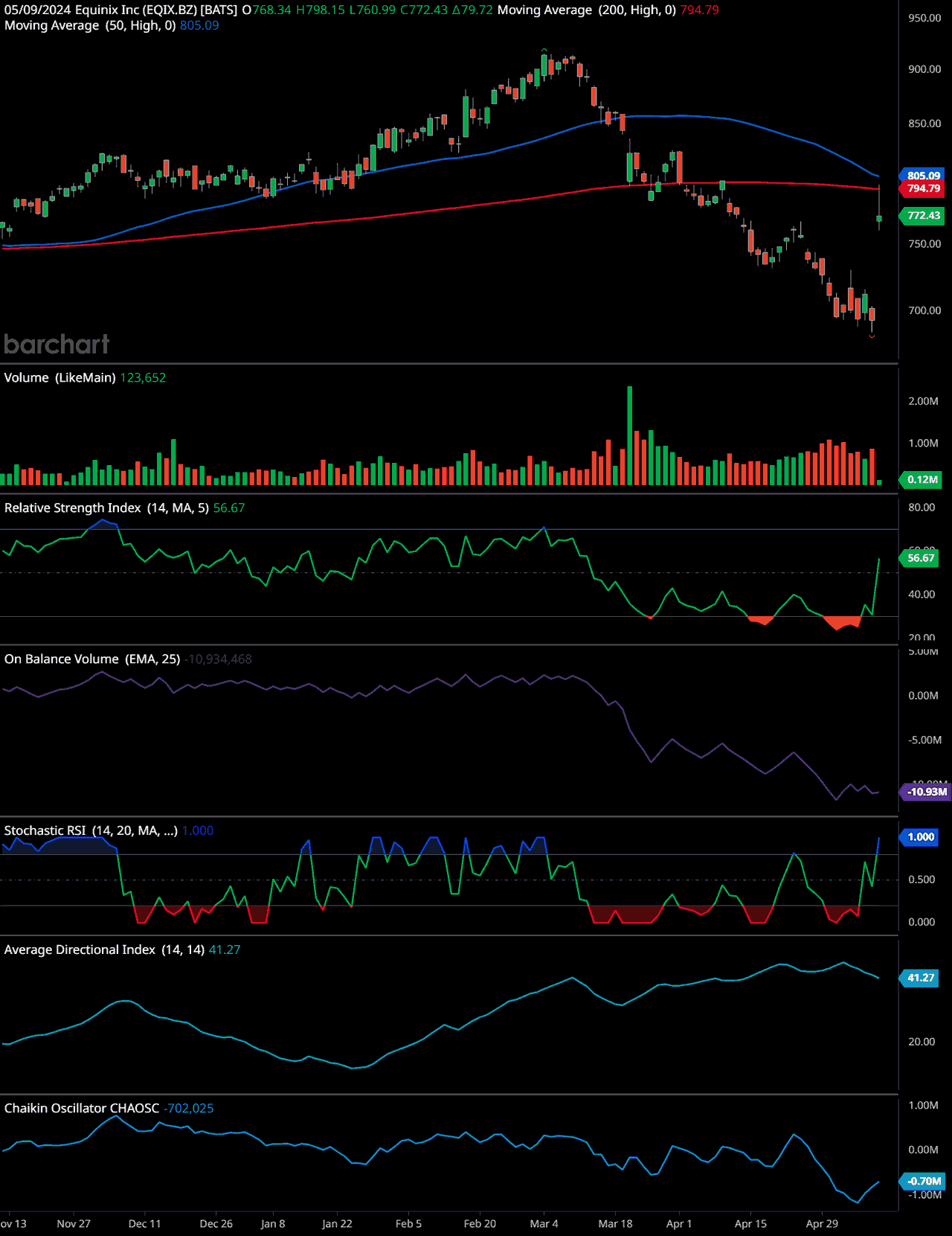Screen dimensions: 952x1236
Task: Click the Apr 1 date label
Action: pos(679,1224)
